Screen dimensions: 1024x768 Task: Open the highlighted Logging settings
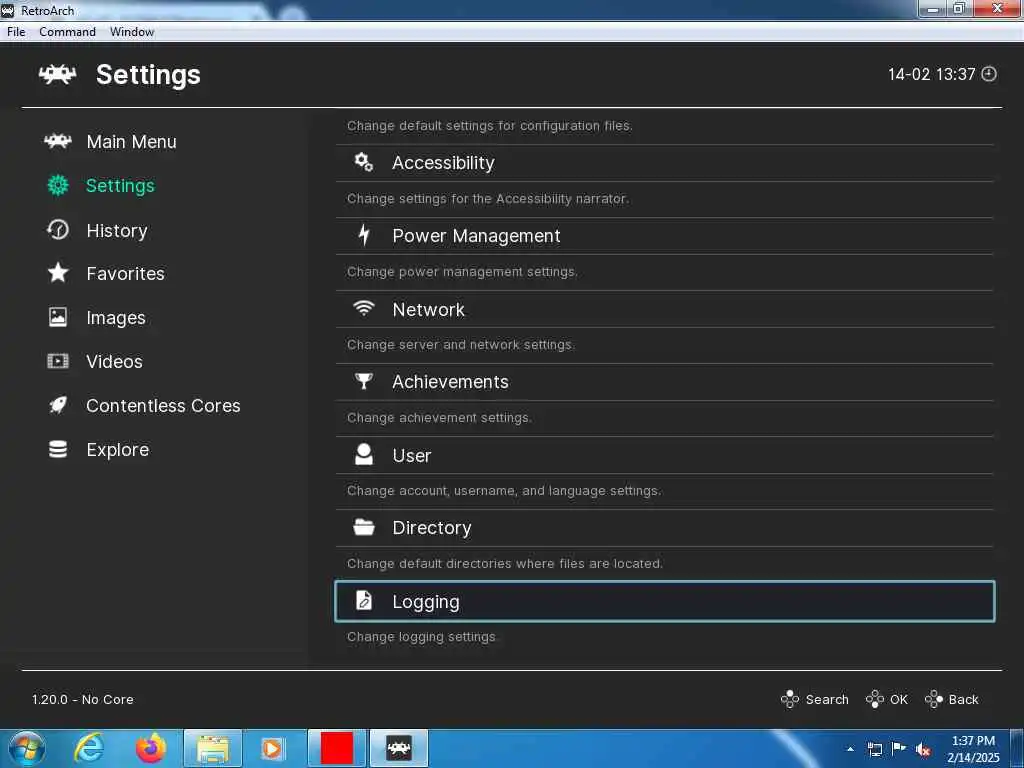[x=665, y=601]
